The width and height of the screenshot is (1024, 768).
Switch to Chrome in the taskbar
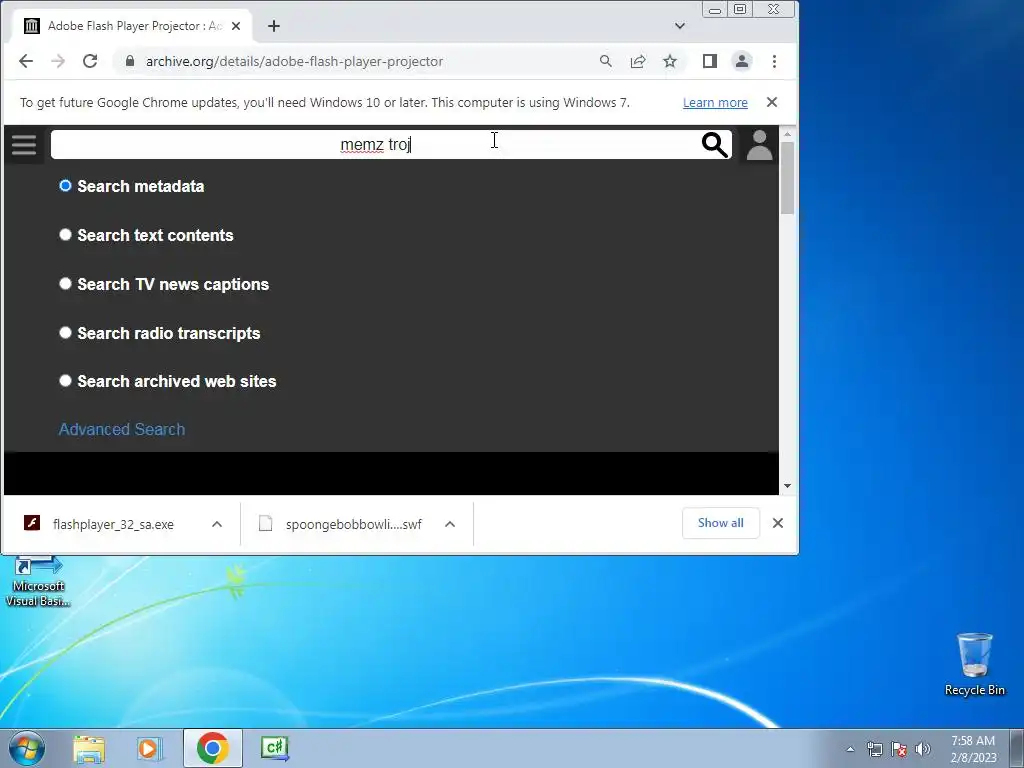click(212, 748)
